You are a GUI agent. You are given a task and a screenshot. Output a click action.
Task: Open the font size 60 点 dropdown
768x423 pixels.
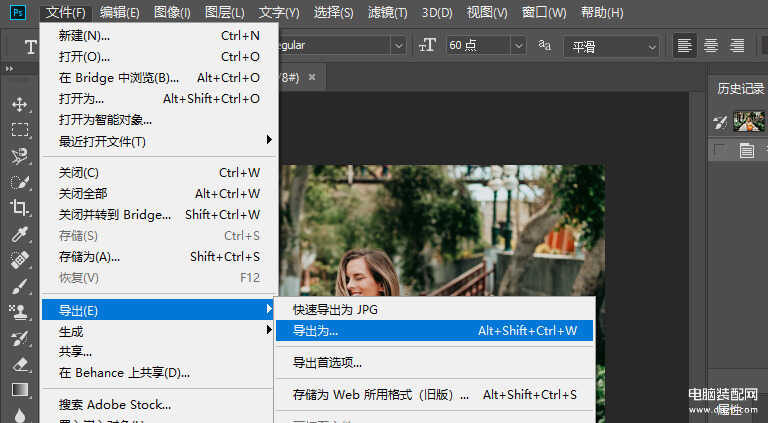click(x=518, y=46)
